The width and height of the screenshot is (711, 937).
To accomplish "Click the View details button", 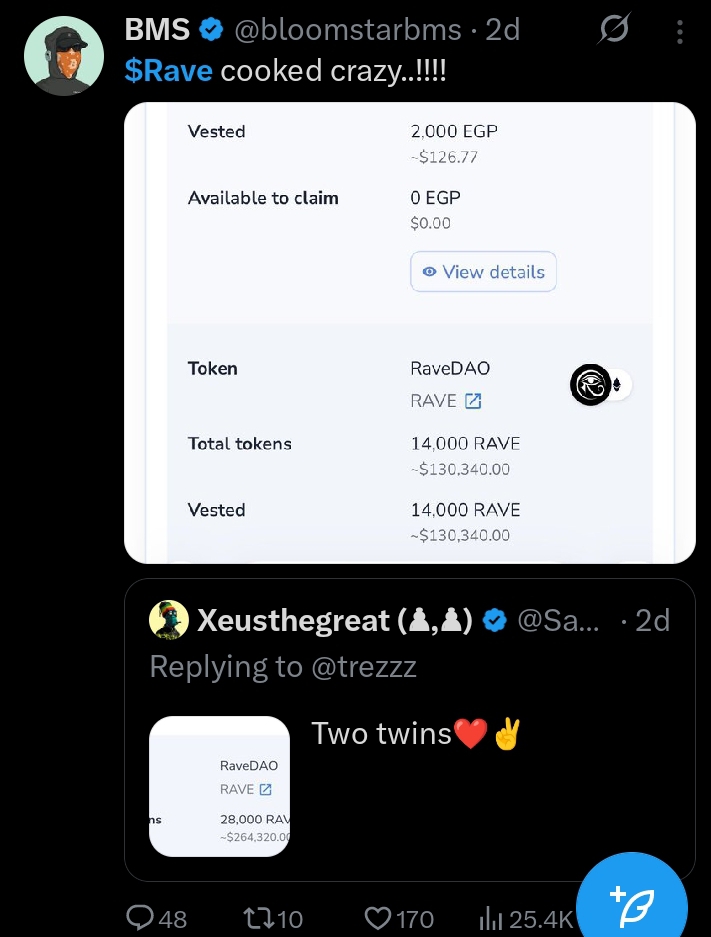I will click(x=483, y=272).
